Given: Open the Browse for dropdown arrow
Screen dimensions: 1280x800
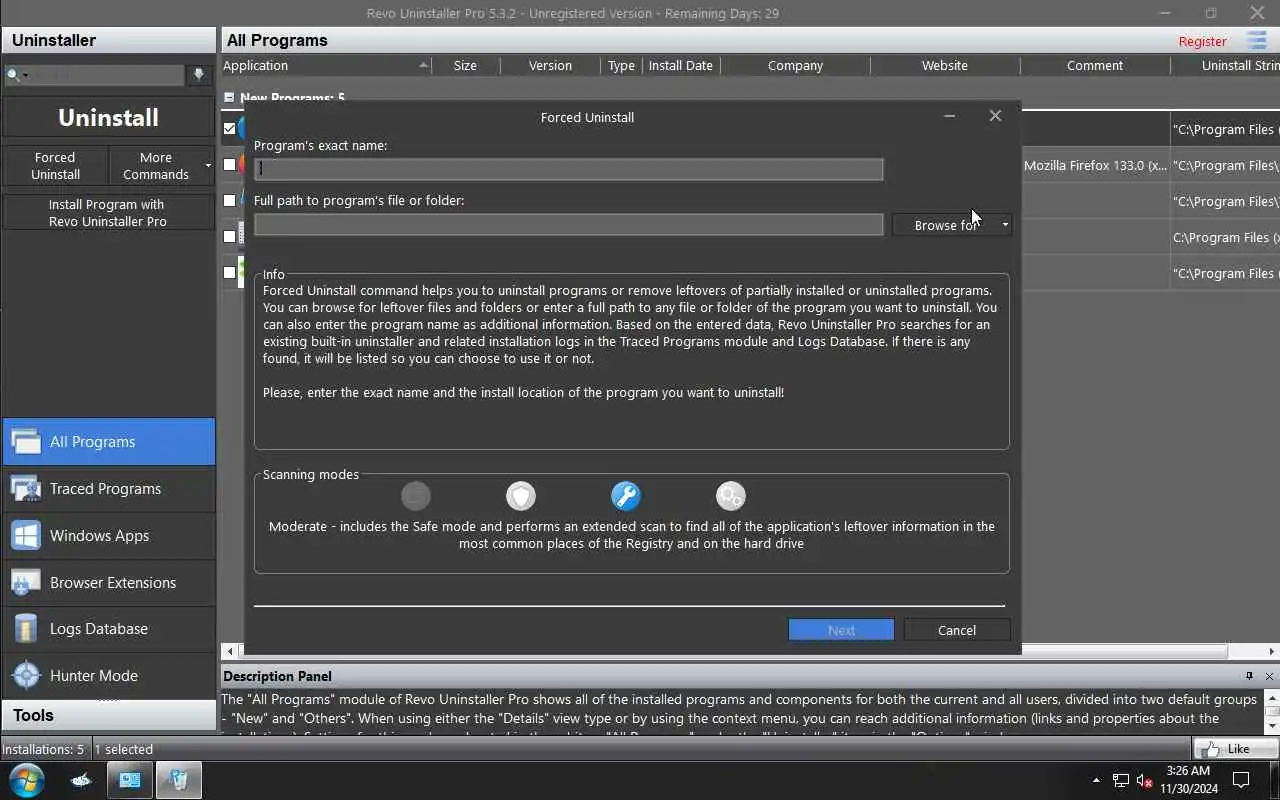Looking at the screenshot, I should coord(1005,225).
